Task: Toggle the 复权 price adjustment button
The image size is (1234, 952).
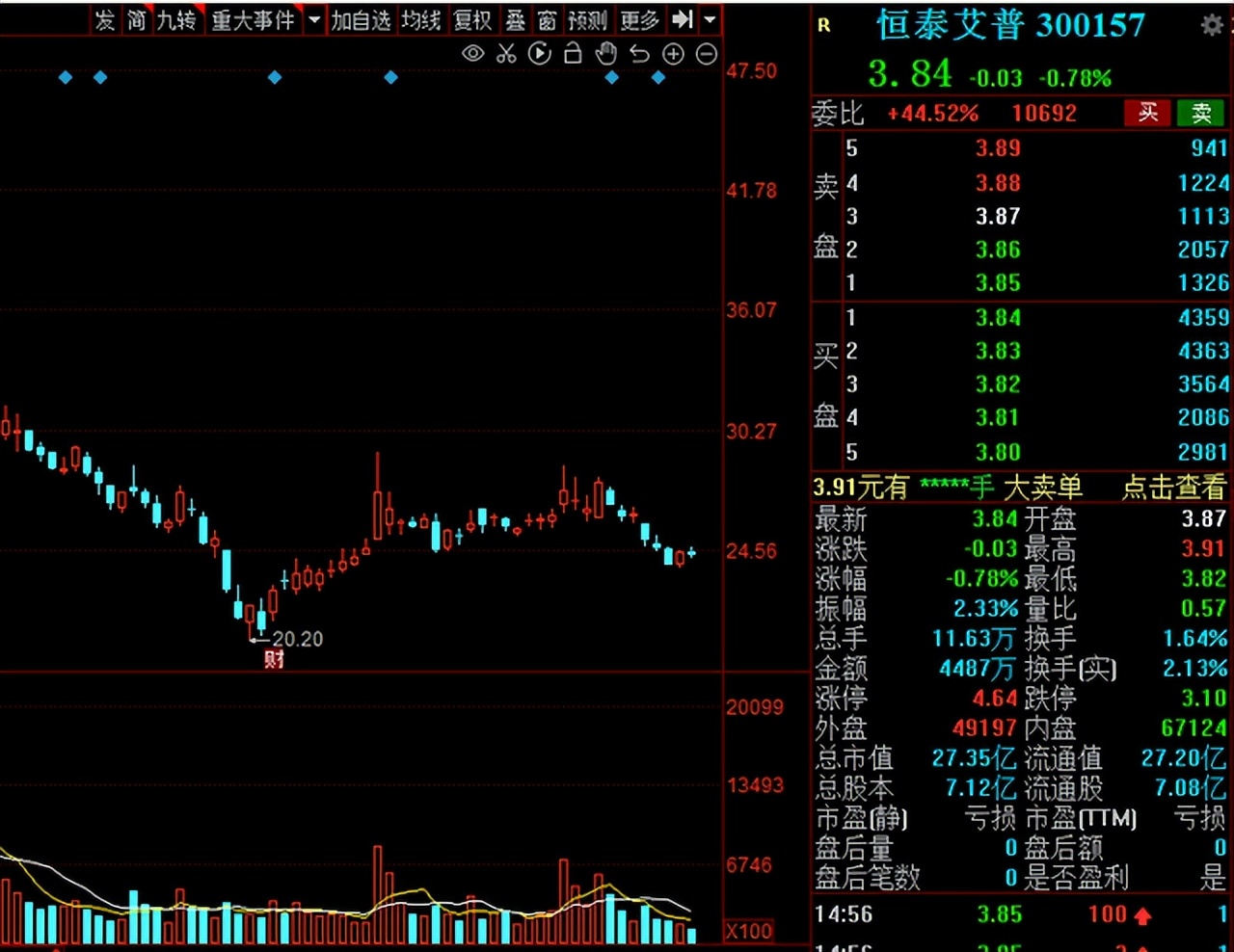Action: click(x=472, y=19)
